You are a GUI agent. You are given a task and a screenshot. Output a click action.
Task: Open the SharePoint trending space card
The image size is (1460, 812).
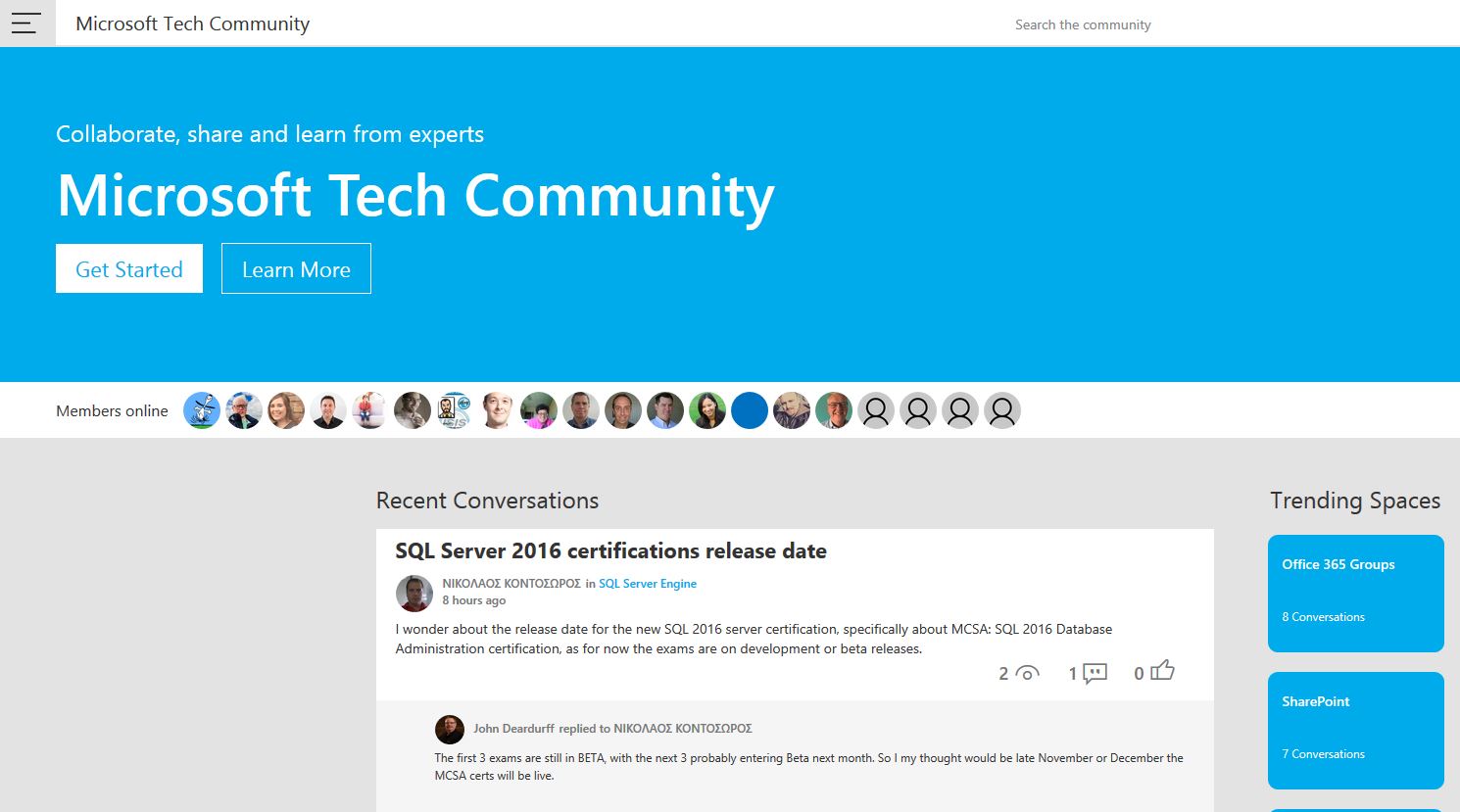(x=1356, y=731)
